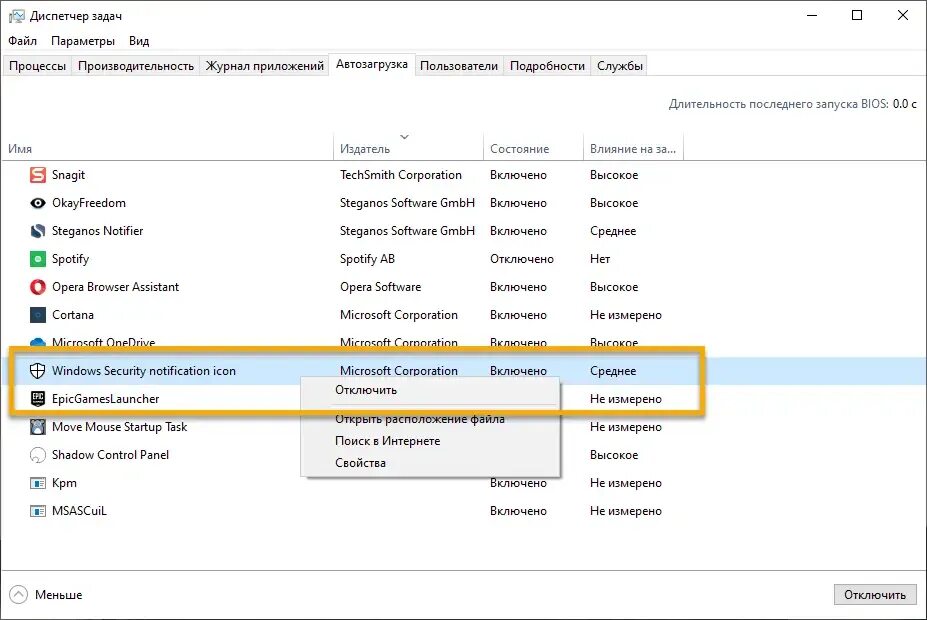Screen dimensions: 927x620
Task: Click Spotify AB publisher cell
Action: (x=367, y=259)
